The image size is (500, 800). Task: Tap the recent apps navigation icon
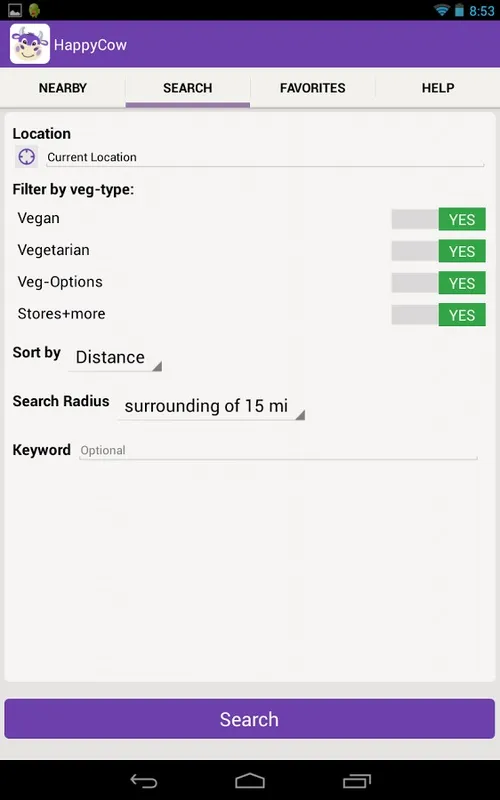(x=356, y=781)
